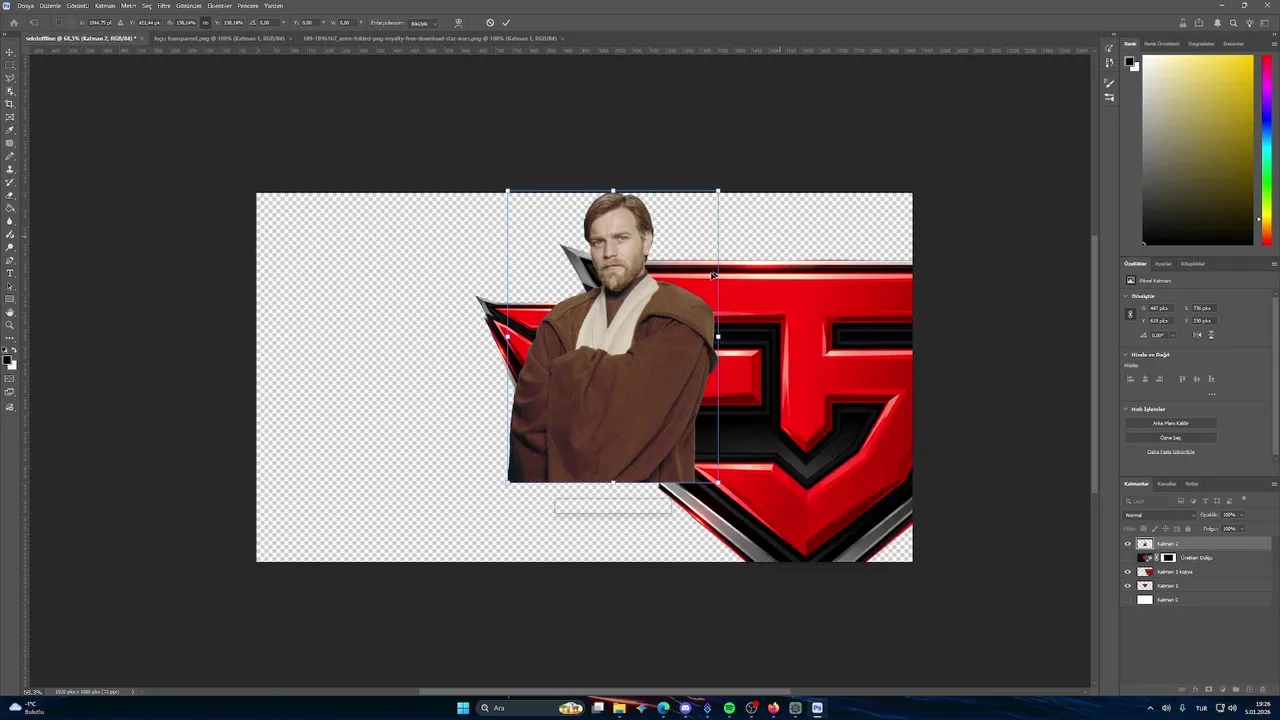Select the Frame tool

coord(10,117)
